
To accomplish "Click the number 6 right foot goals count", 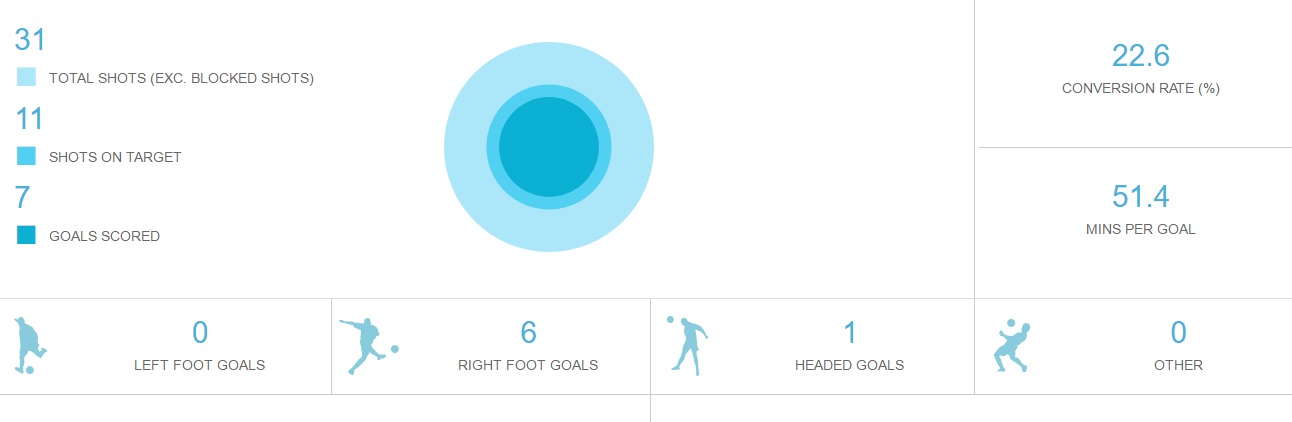I will tap(529, 333).
